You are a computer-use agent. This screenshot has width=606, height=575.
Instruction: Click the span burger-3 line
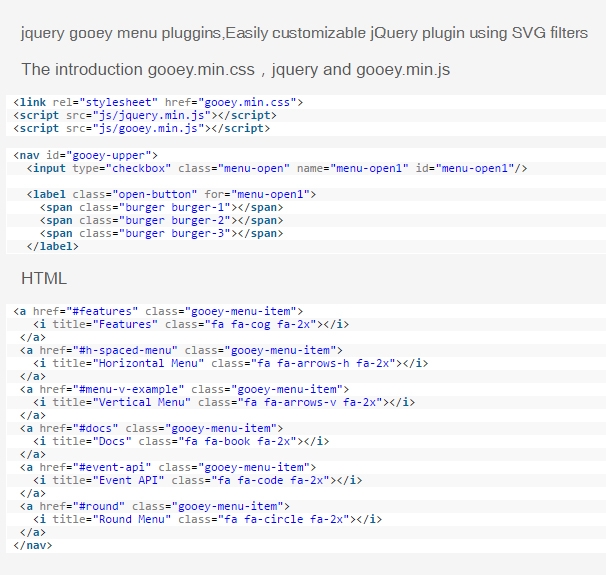point(161,233)
